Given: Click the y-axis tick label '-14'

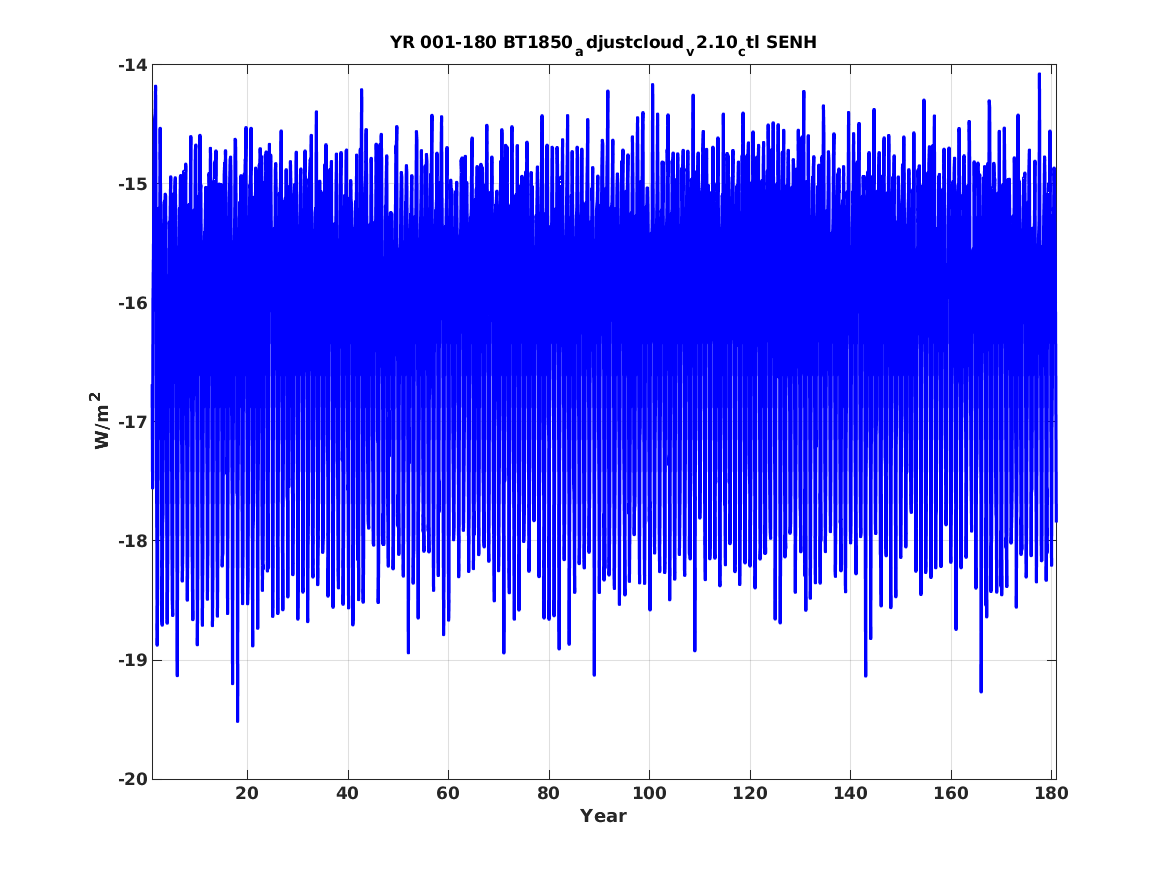Looking at the screenshot, I should tap(132, 65).
